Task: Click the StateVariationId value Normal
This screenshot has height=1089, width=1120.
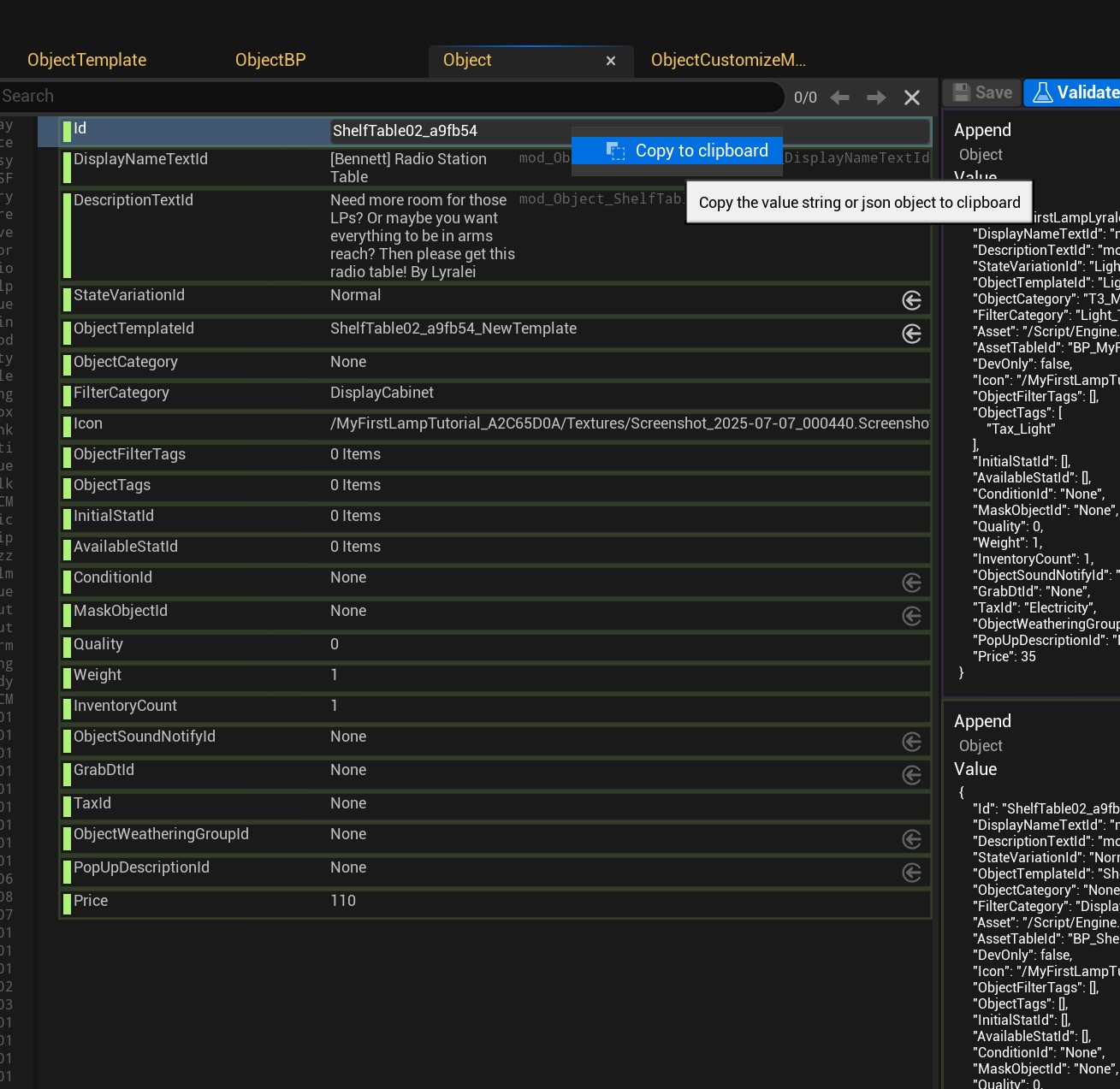Action: click(x=356, y=295)
